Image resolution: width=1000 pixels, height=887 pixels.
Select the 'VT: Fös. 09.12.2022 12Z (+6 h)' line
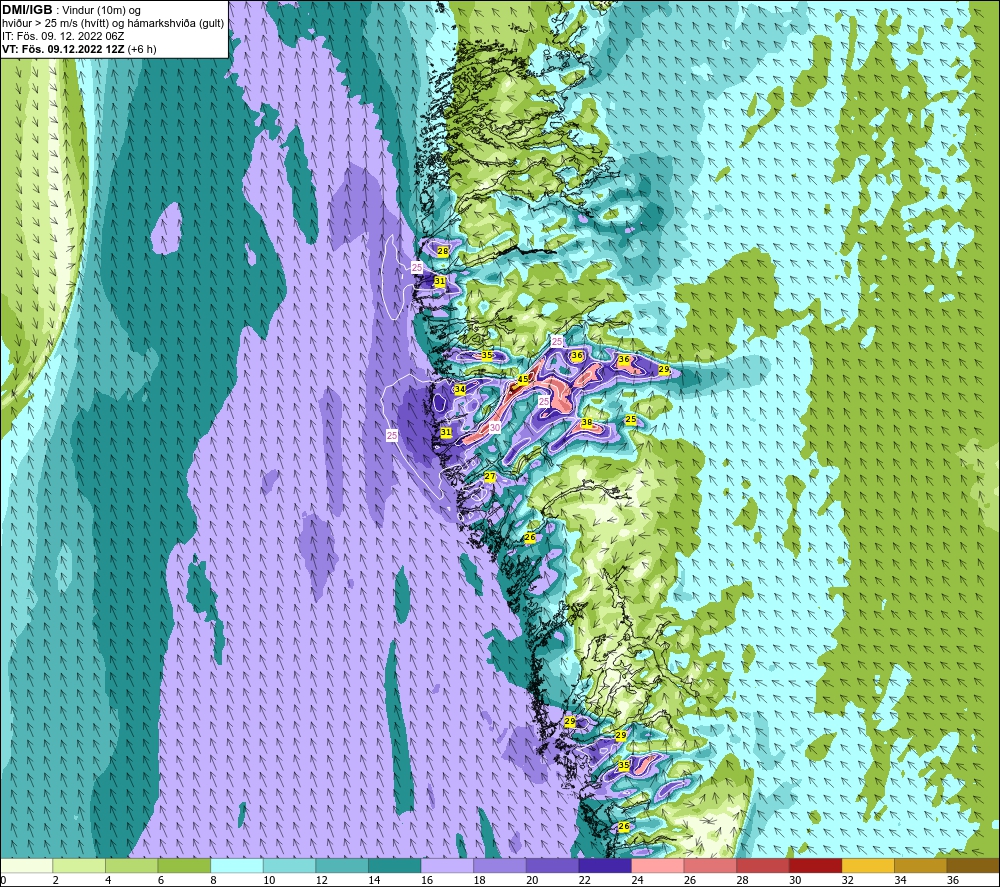click(x=79, y=48)
